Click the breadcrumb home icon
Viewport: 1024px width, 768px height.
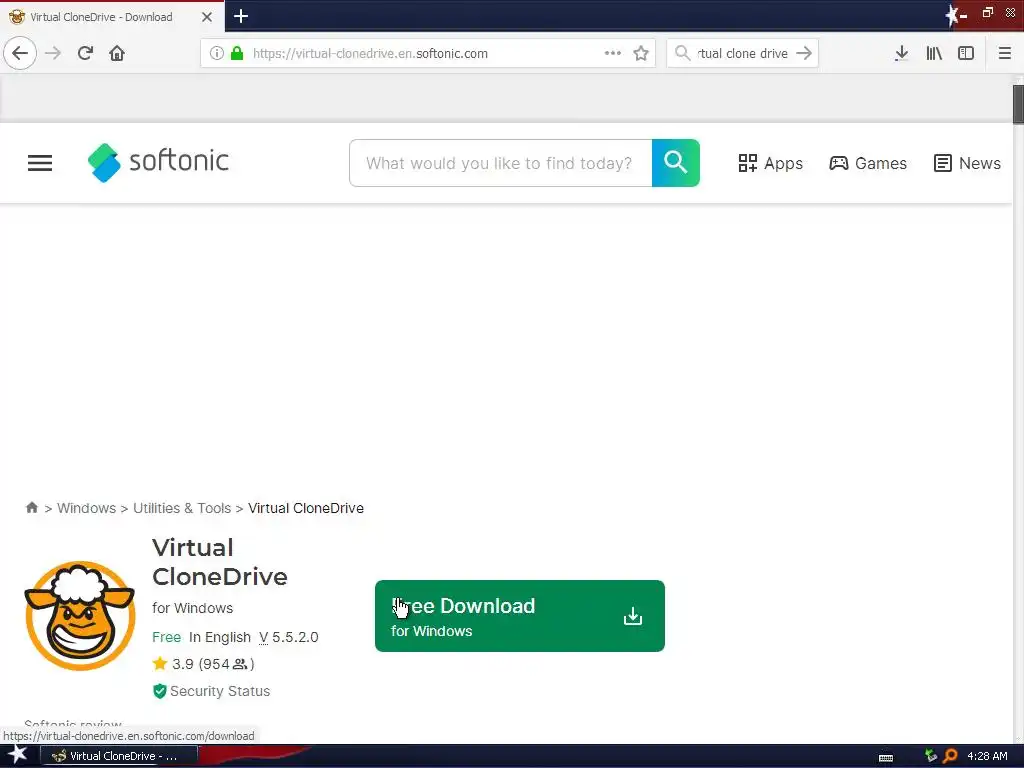(x=31, y=507)
